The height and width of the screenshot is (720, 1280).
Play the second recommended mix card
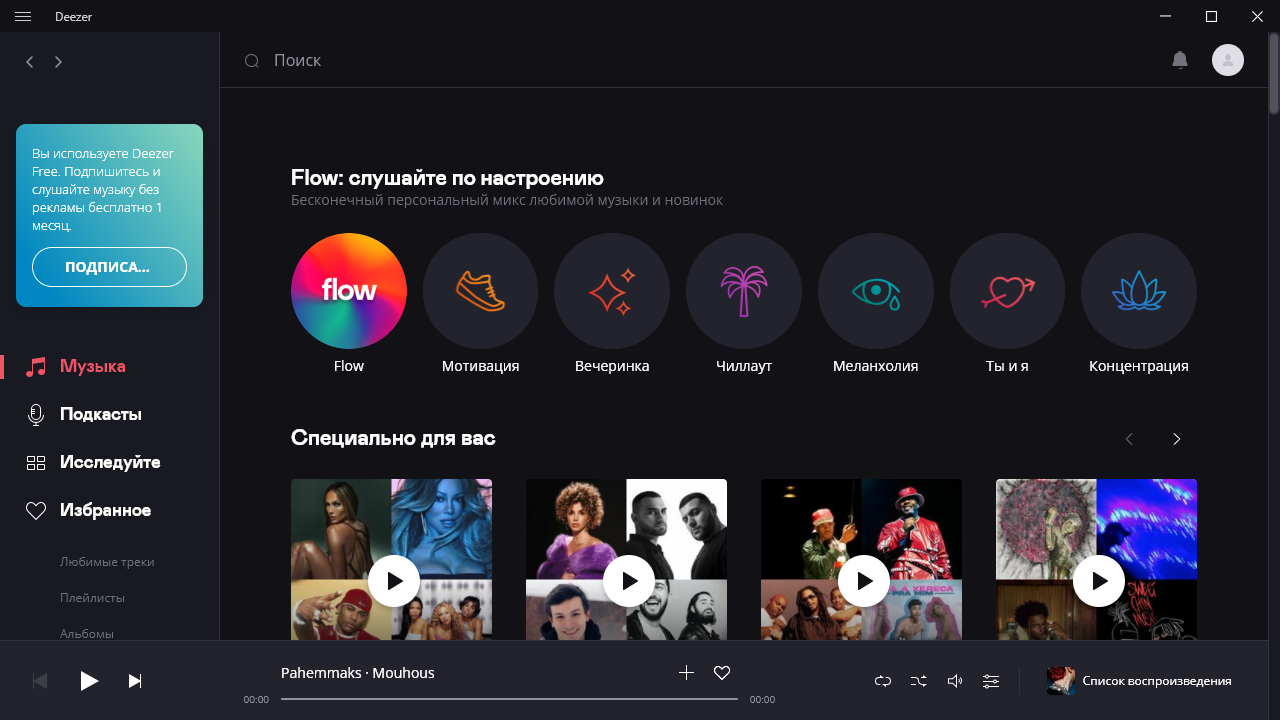pos(629,581)
